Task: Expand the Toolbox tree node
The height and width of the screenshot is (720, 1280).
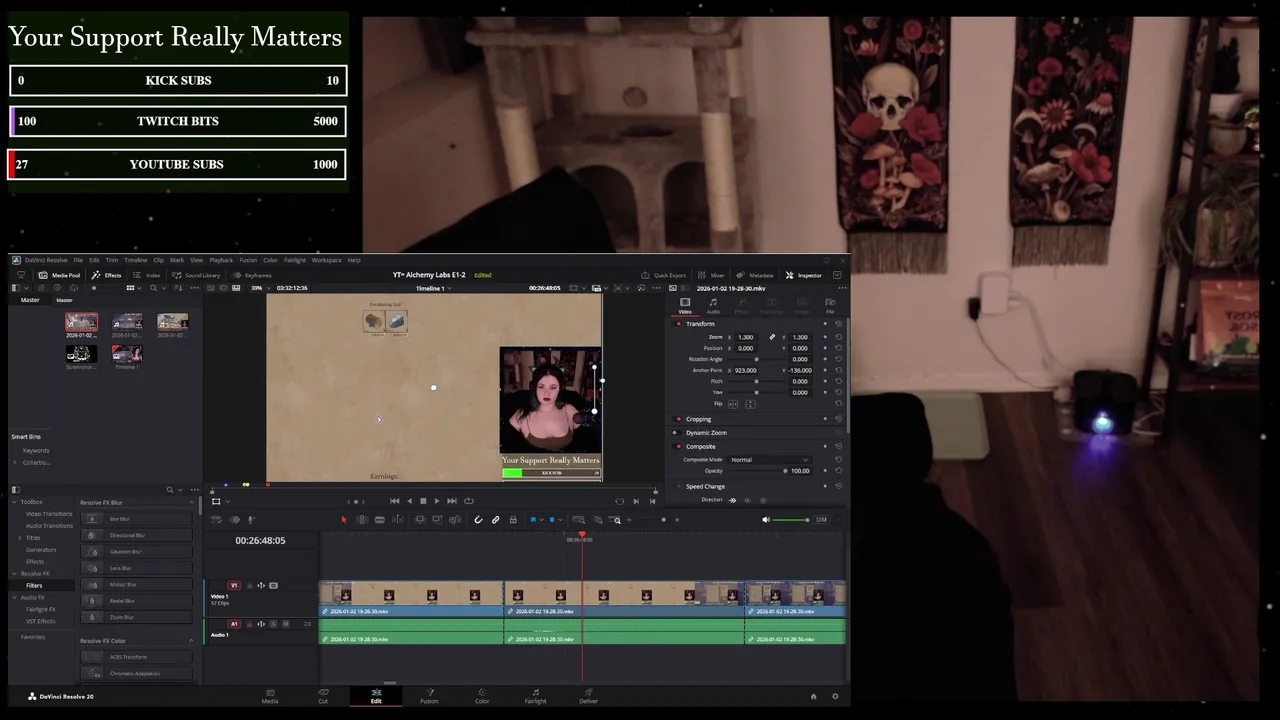Action: (16, 502)
